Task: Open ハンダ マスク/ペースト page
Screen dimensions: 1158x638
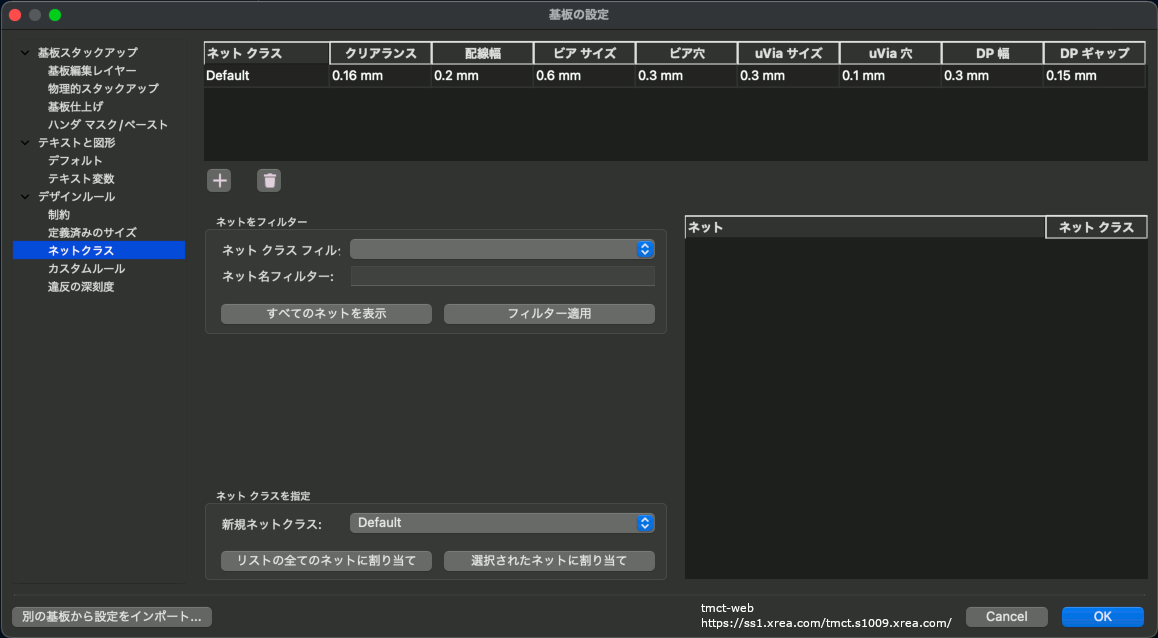Action: point(108,125)
